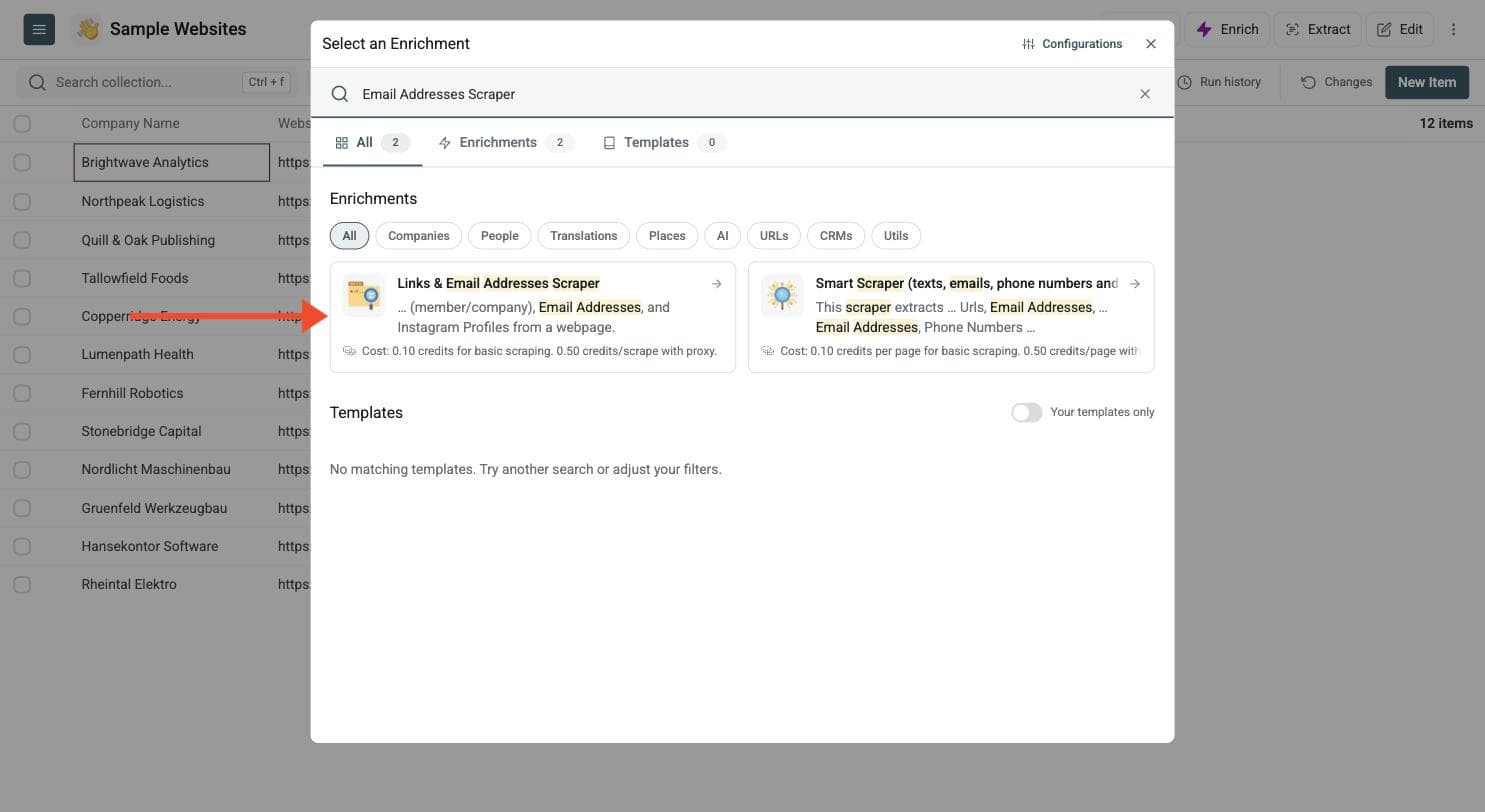
Task: Open the three-dot more options menu
Action: tap(1454, 29)
